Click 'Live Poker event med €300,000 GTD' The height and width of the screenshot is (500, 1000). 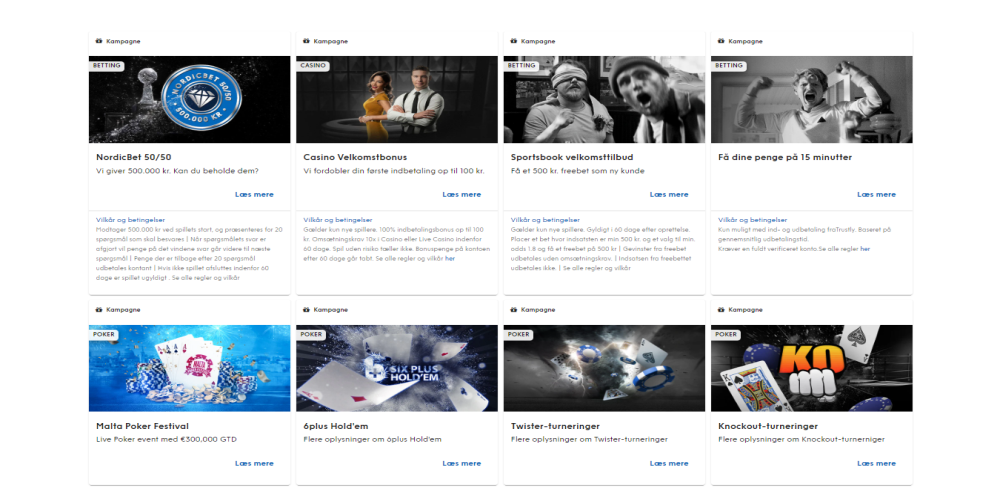[166, 439]
